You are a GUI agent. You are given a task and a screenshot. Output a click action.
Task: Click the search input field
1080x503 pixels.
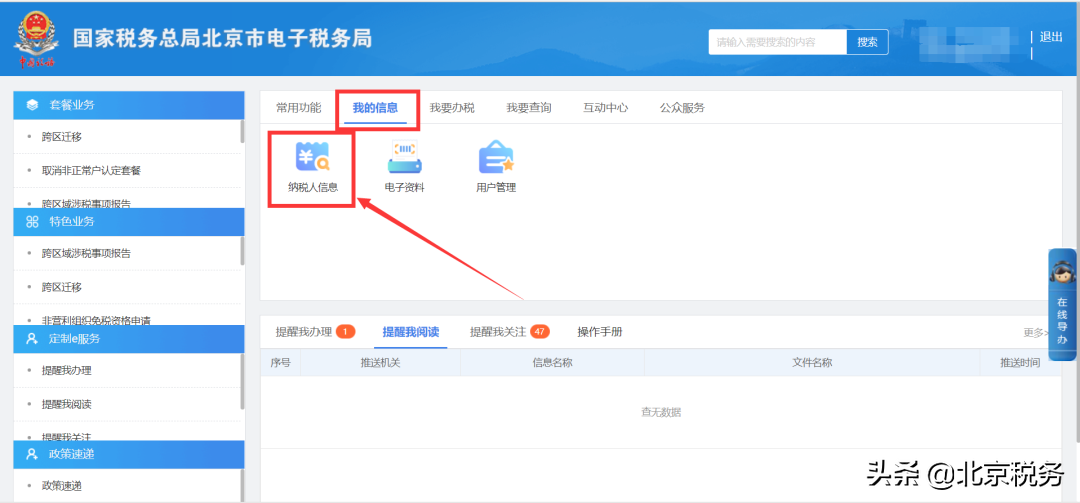tap(777, 42)
